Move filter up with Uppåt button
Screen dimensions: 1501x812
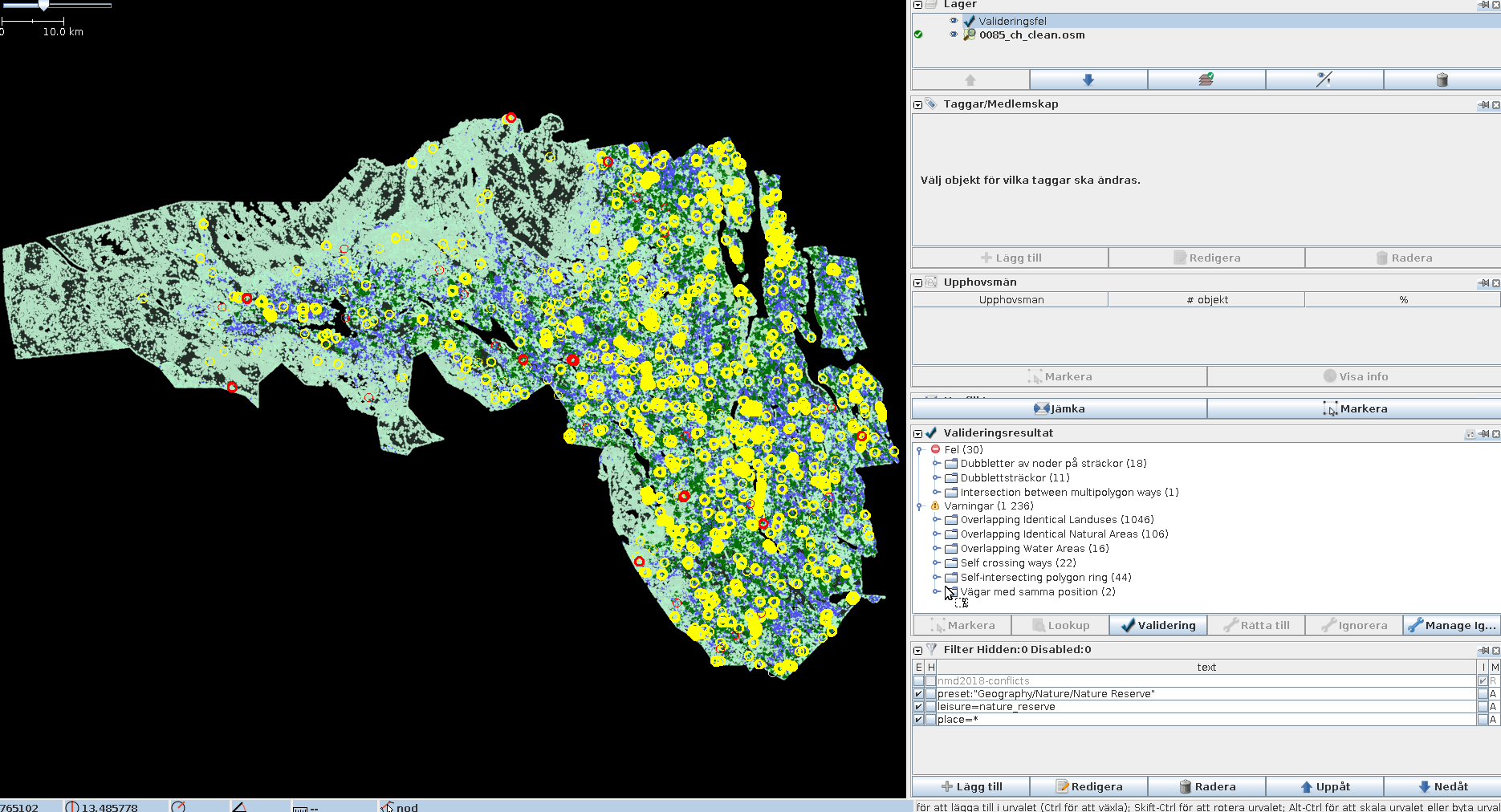[1324, 786]
